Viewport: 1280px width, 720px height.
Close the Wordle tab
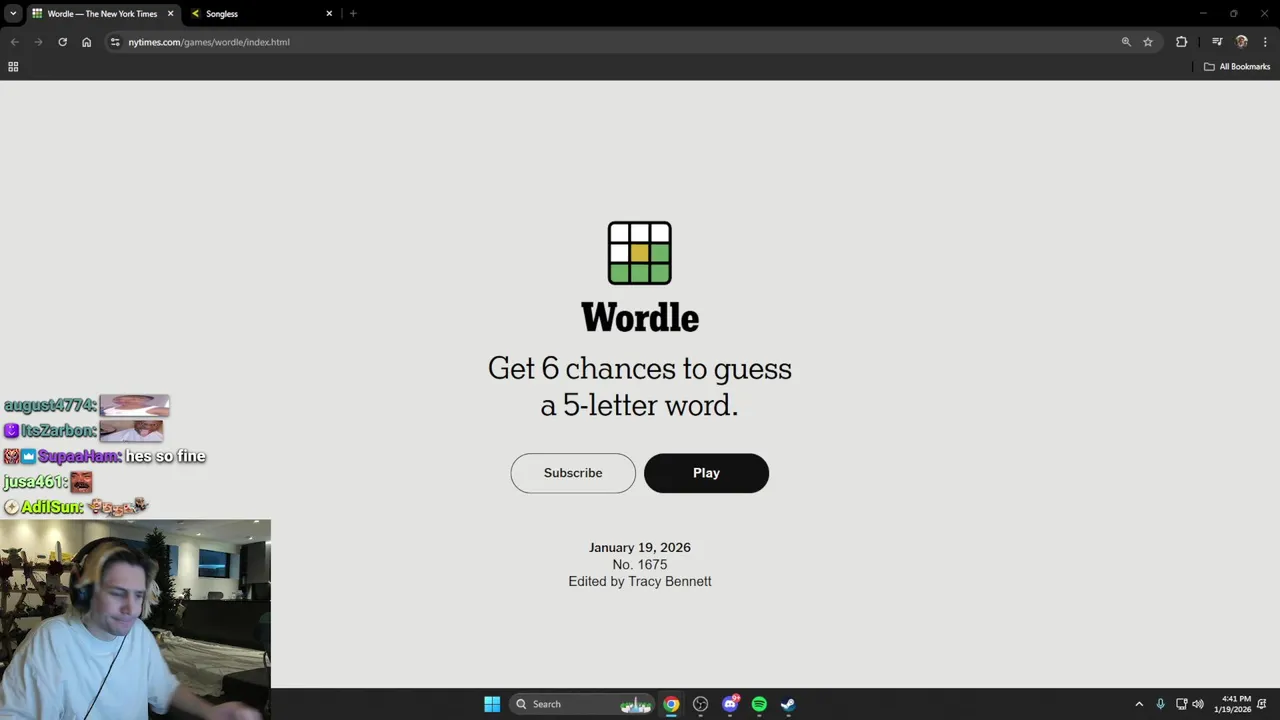click(x=170, y=14)
